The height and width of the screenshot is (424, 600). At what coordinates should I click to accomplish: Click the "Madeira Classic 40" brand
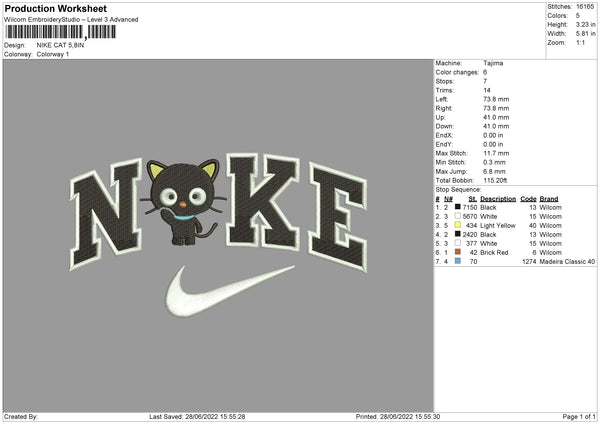567,262
